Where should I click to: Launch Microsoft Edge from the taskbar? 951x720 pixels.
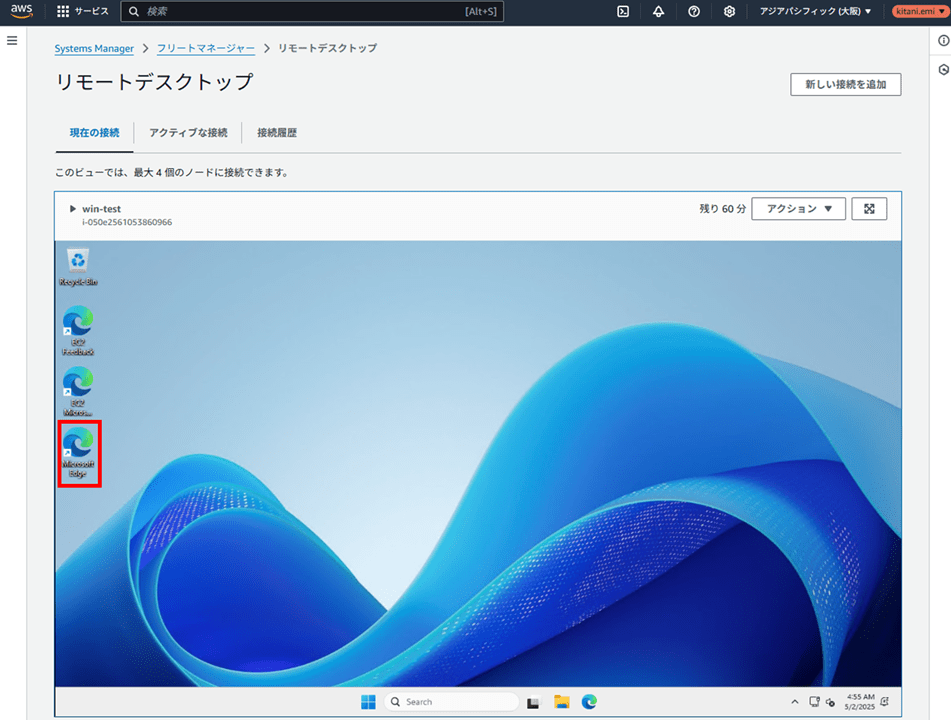click(589, 702)
